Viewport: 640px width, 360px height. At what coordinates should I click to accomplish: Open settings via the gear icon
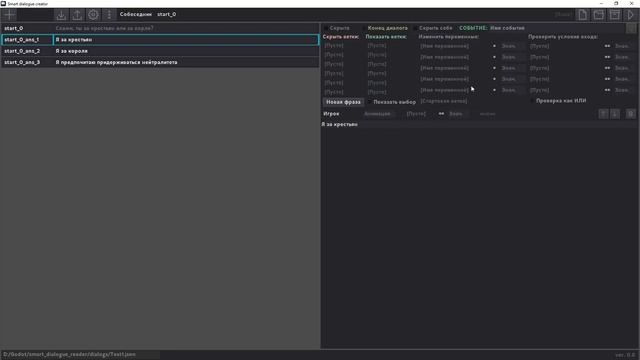[x=93, y=15]
